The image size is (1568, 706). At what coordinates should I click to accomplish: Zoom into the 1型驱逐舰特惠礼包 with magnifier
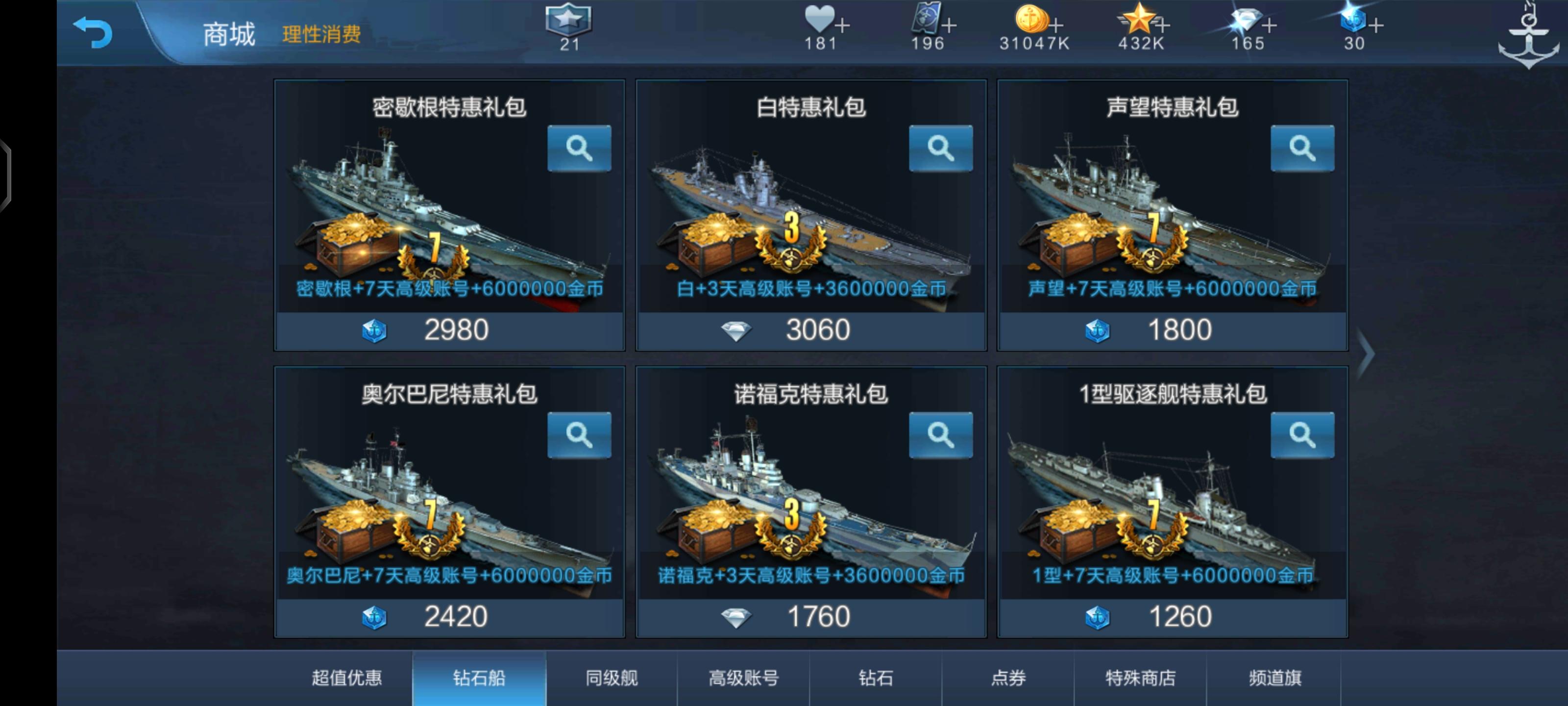1302,435
